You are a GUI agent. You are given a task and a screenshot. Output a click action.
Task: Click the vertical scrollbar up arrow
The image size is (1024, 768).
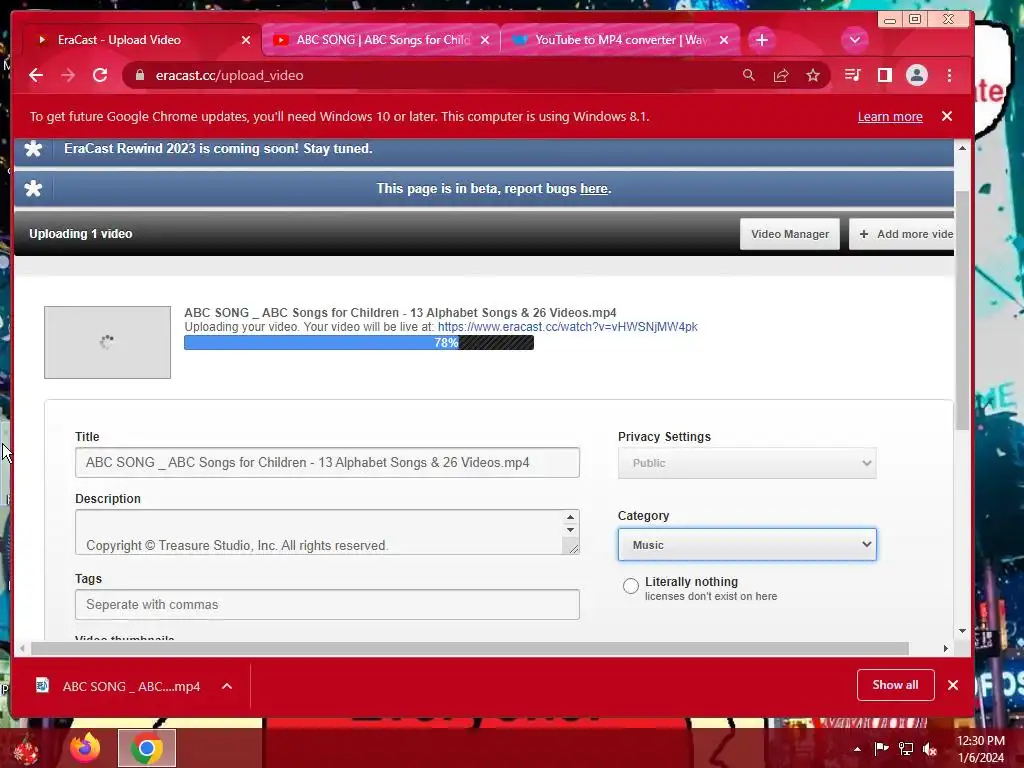[962, 148]
